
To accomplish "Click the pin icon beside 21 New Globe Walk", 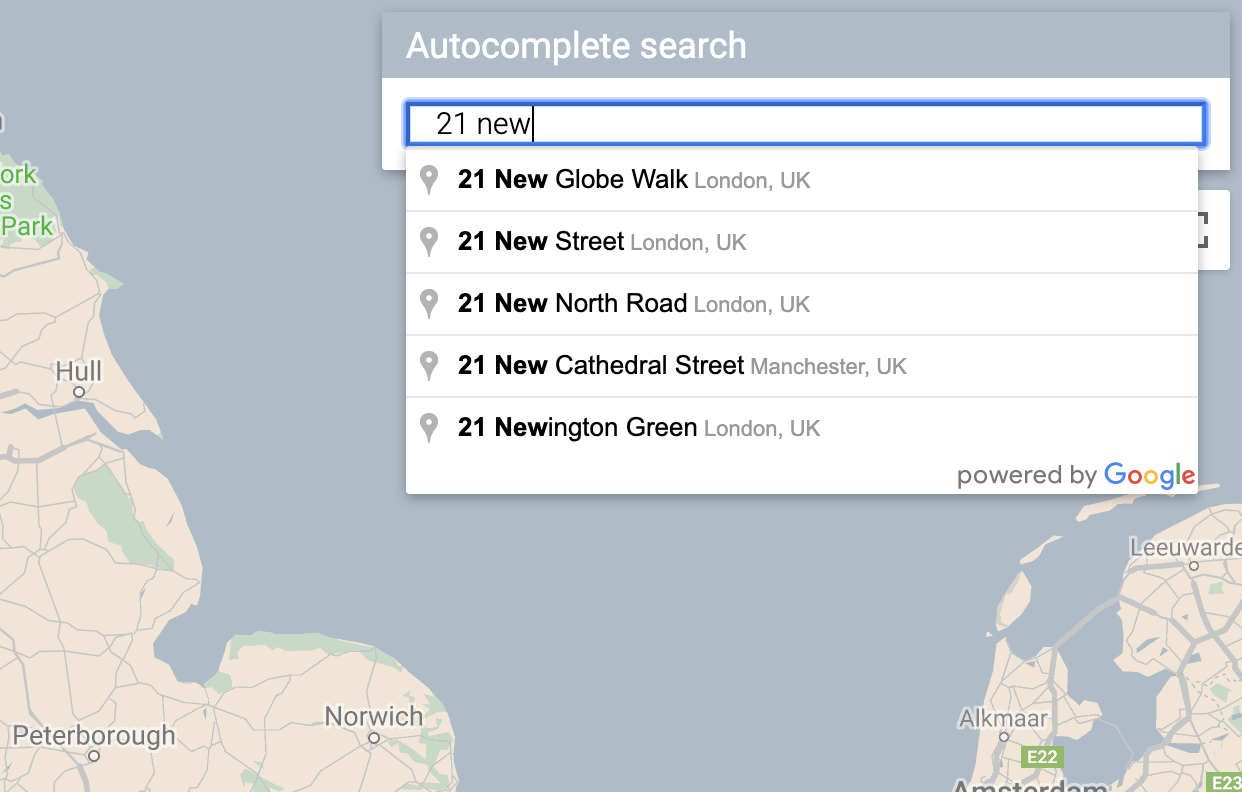I will pos(429,180).
